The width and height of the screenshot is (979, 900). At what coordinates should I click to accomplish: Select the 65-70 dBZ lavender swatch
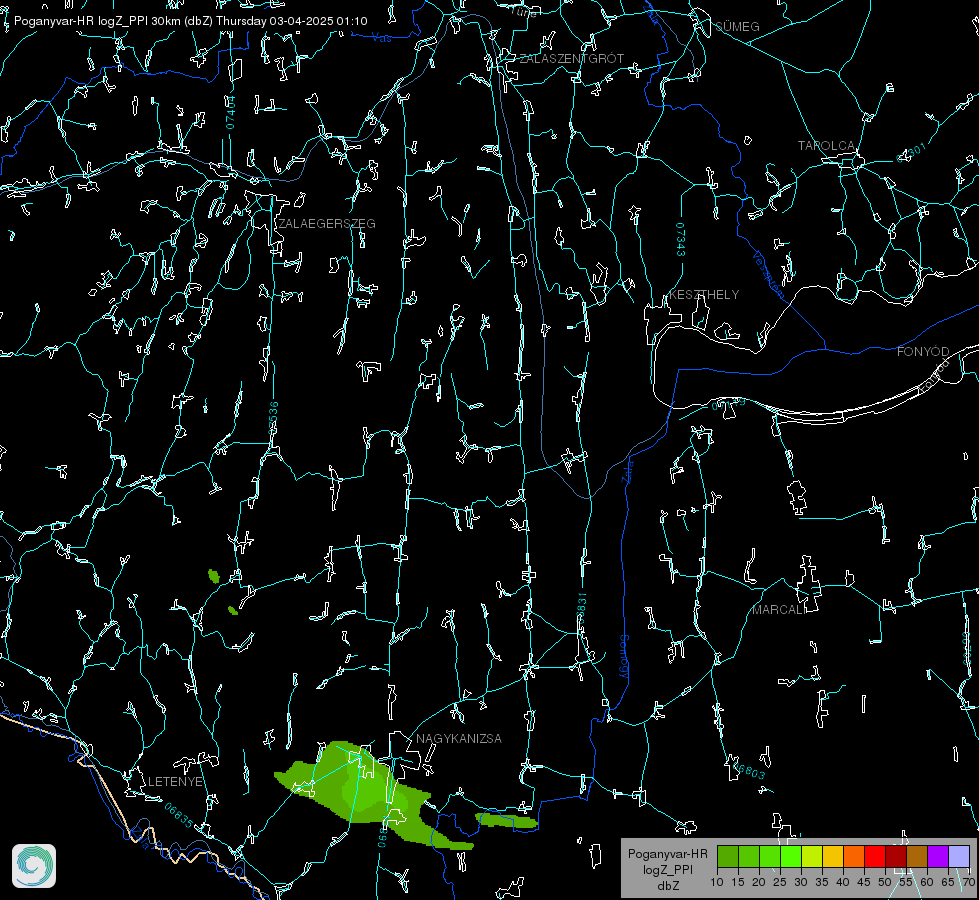(x=959, y=857)
